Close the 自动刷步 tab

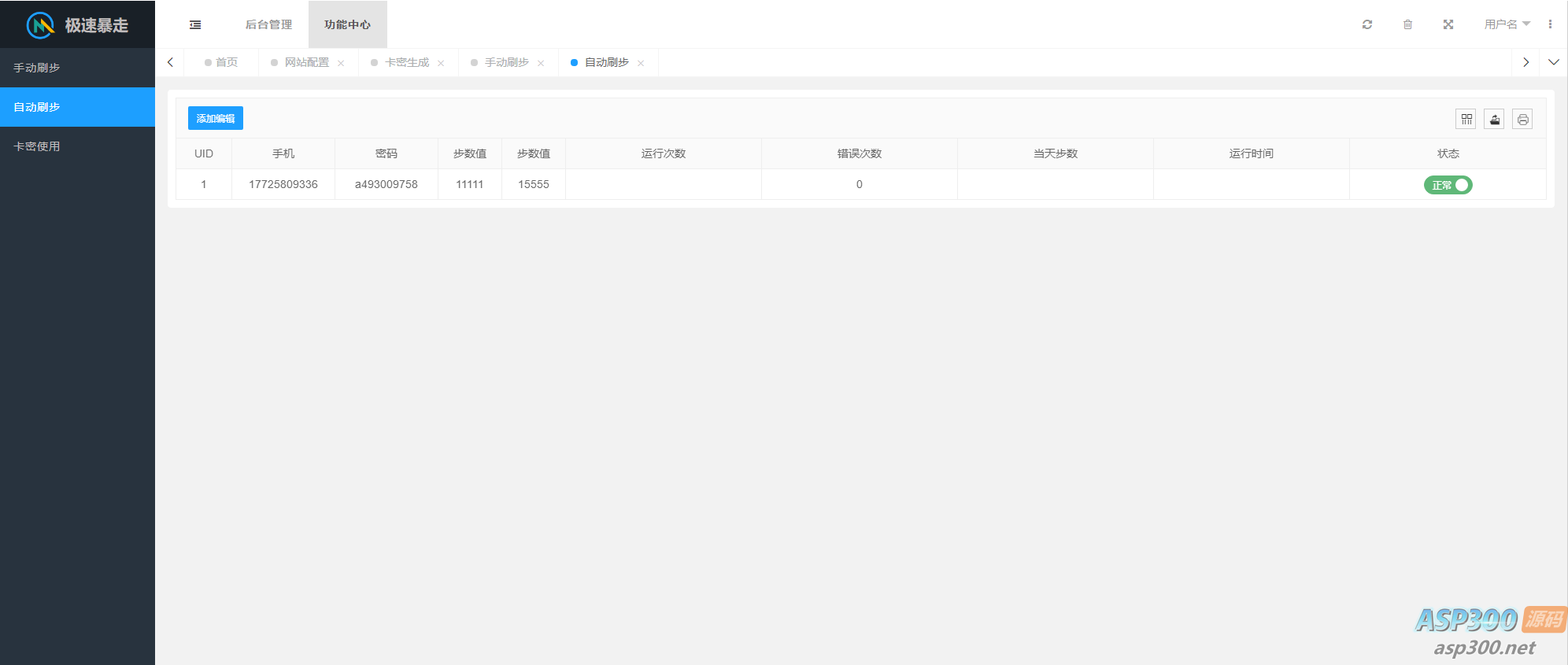641,63
